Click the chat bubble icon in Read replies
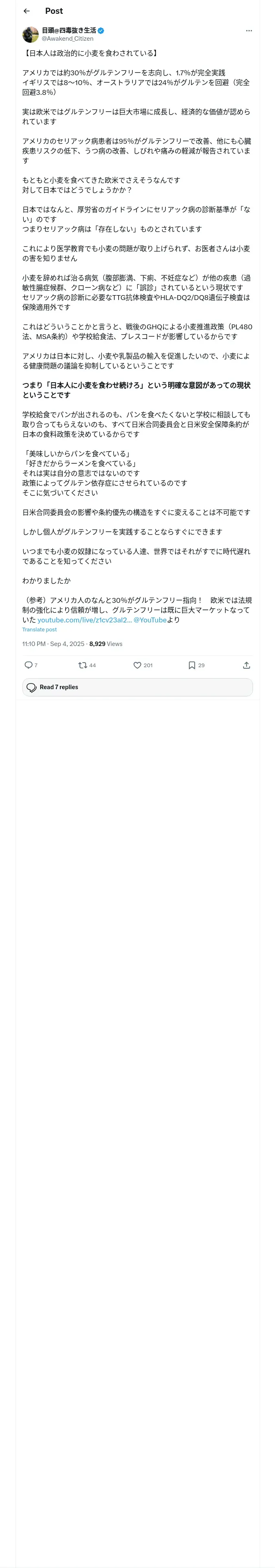This screenshot has height=1568, width=275. pyautogui.click(x=32, y=687)
